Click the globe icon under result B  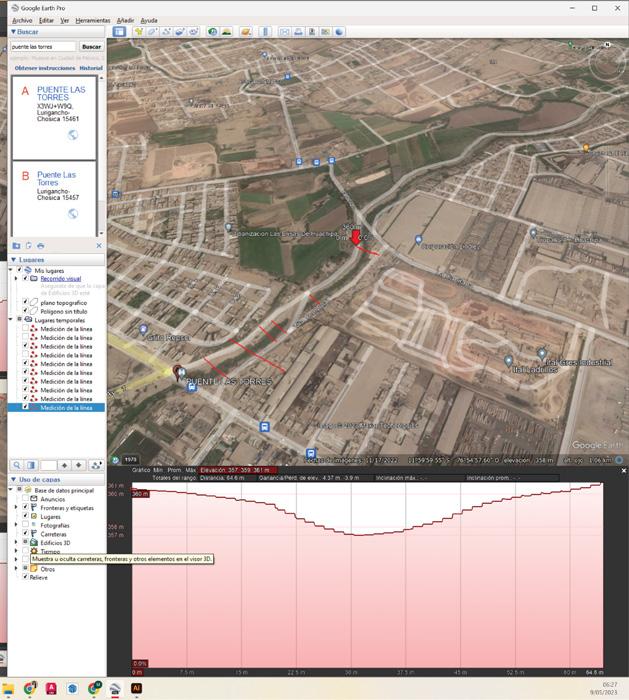tap(73, 213)
